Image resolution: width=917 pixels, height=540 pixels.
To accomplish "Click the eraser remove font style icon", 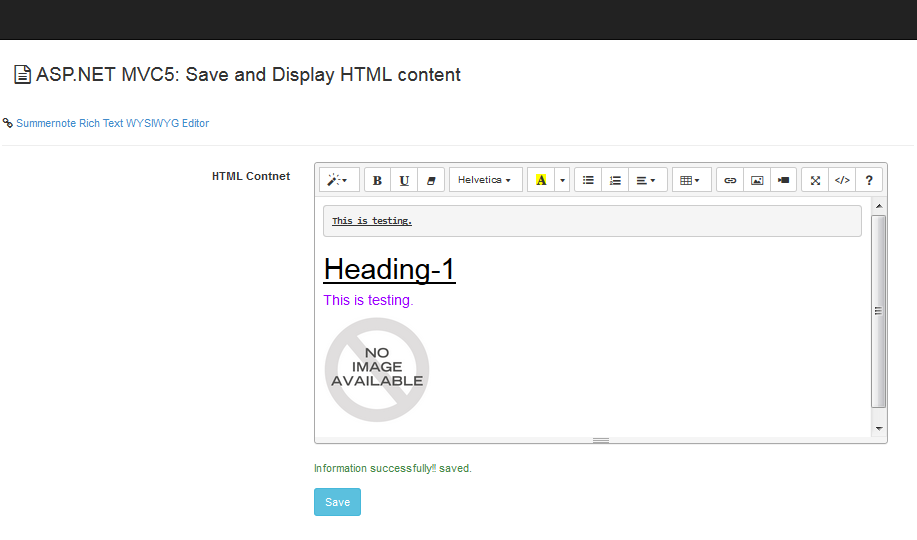I will tap(431, 180).
